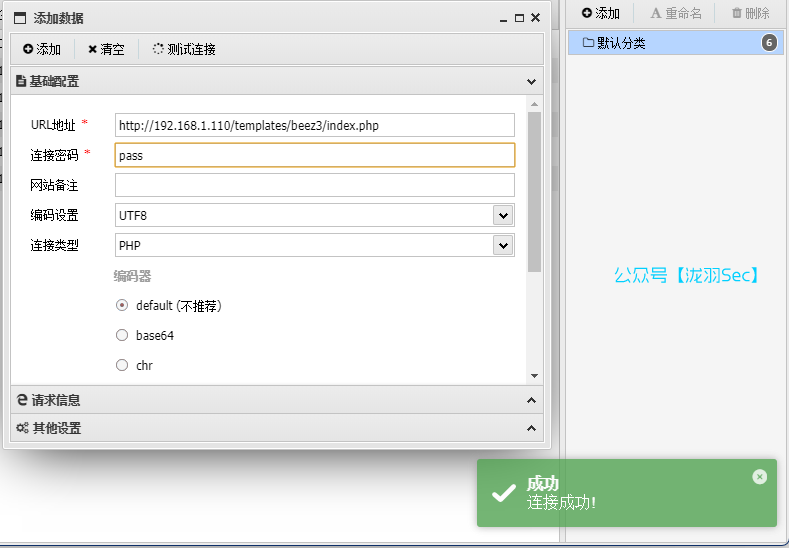Dismiss the 连接成功 success notification
This screenshot has width=789, height=548.
pyautogui.click(x=759, y=477)
